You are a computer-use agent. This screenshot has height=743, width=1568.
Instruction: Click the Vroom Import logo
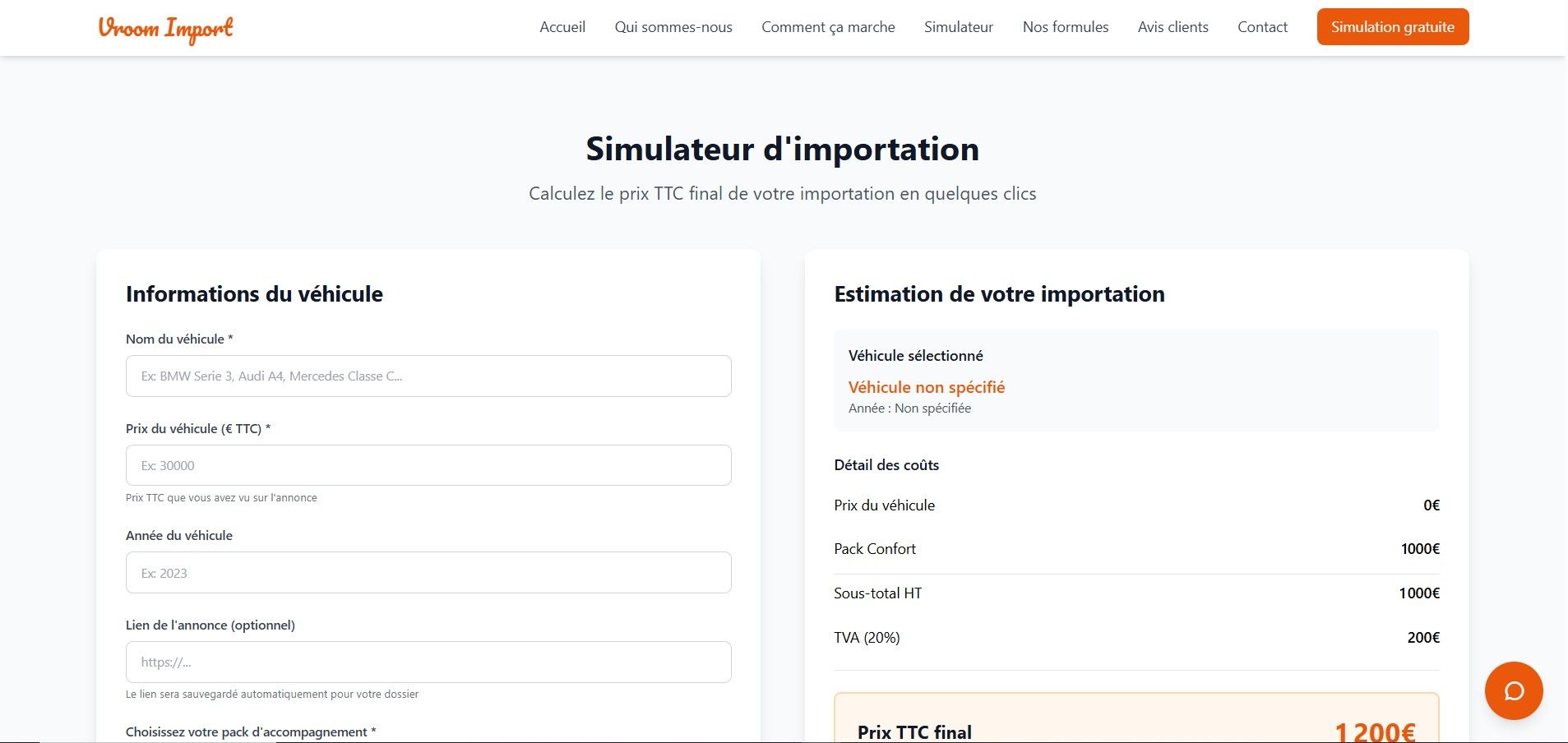[x=165, y=28]
